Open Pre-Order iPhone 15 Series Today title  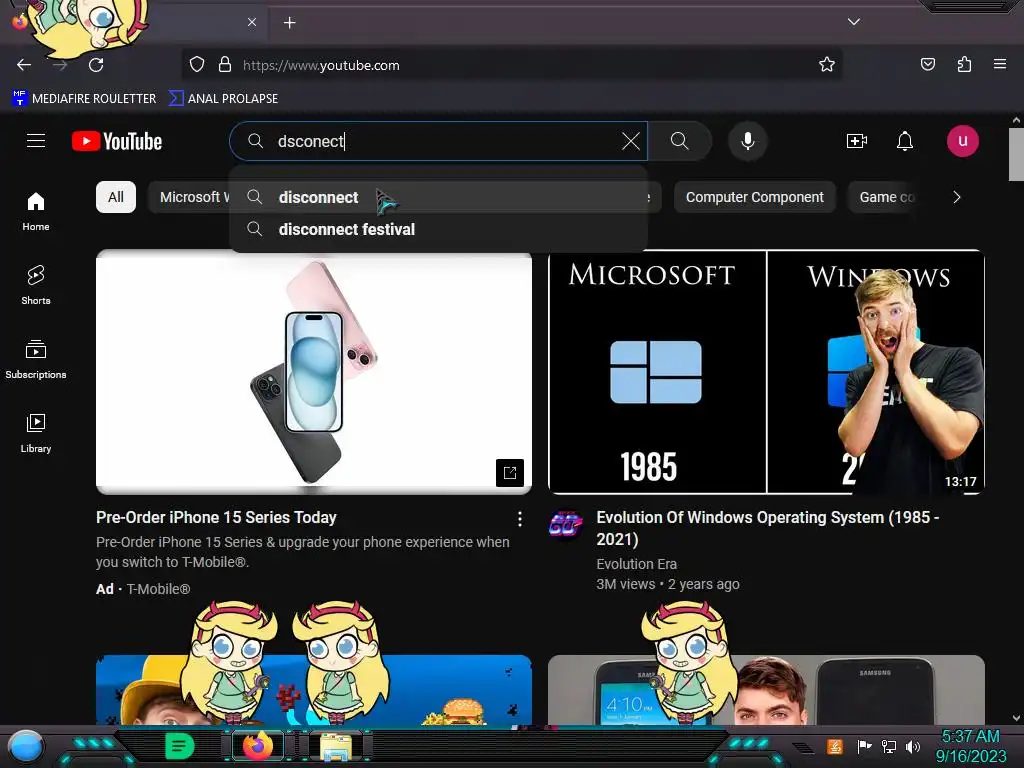pyautogui.click(x=216, y=518)
